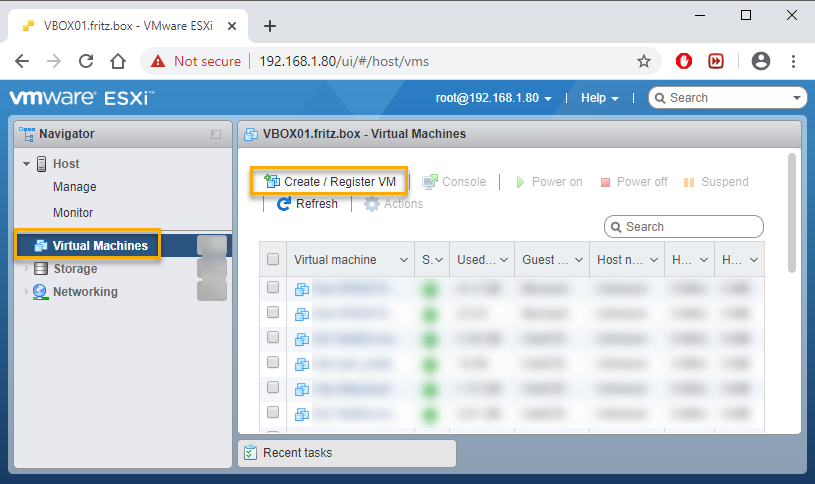Open the VM Console toolbar item
The width and height of the screenshot is (815, 484).
tap(454, 181)
